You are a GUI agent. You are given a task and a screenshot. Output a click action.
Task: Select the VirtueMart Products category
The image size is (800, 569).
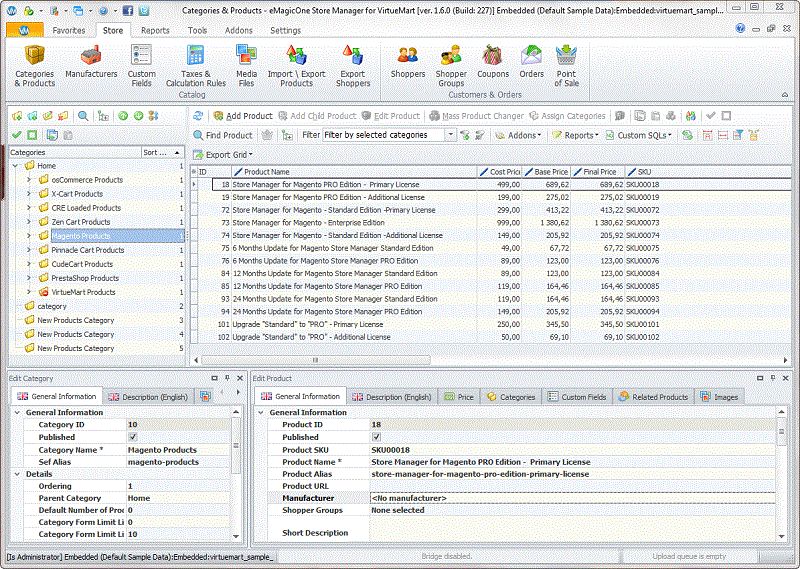pos(83,292)
